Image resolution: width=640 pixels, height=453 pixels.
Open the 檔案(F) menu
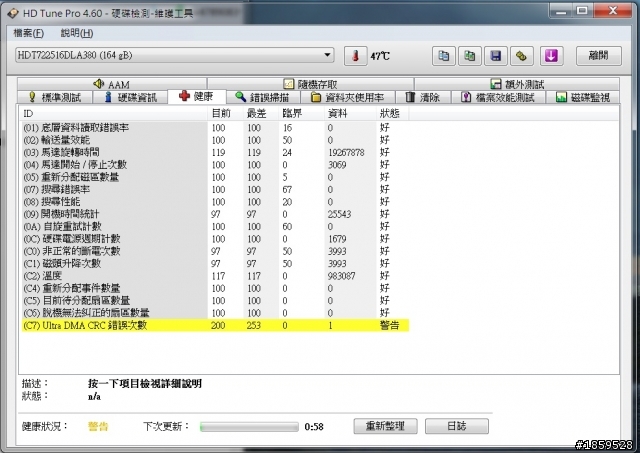point(29,33)
